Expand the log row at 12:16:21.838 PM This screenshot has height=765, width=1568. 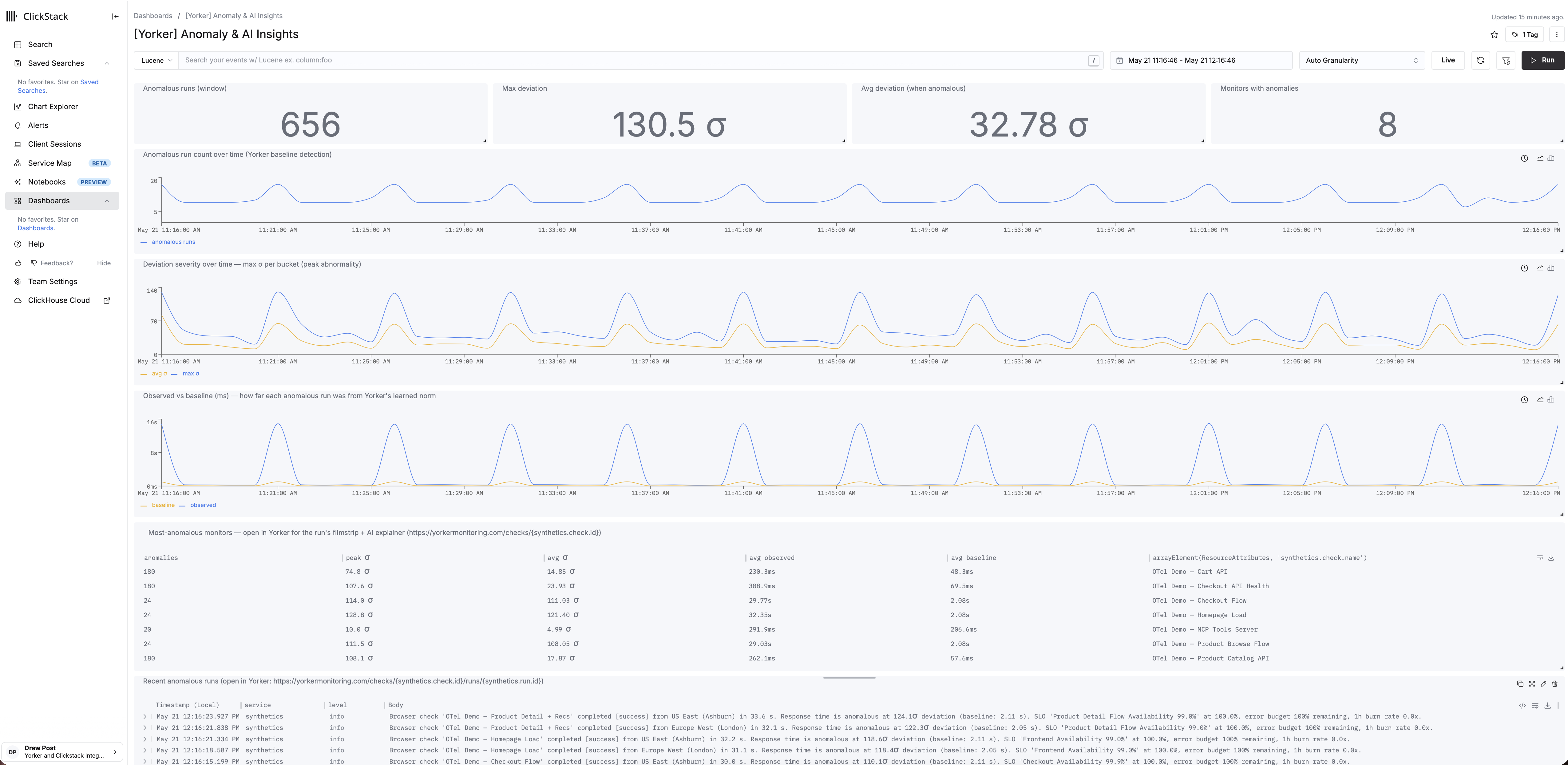[x=145, y=728]
